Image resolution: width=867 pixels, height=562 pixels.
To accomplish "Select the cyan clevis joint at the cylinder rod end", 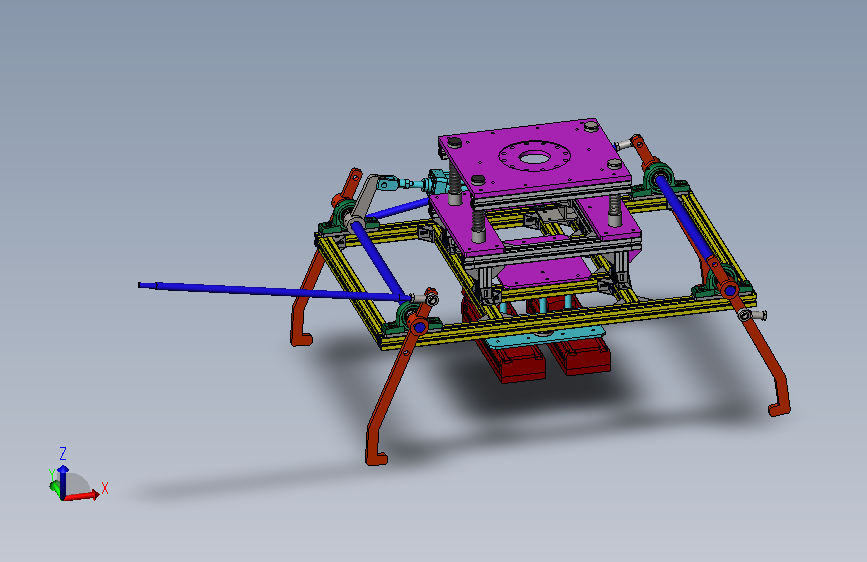I will pyautogui.click(x=388, y=183).
